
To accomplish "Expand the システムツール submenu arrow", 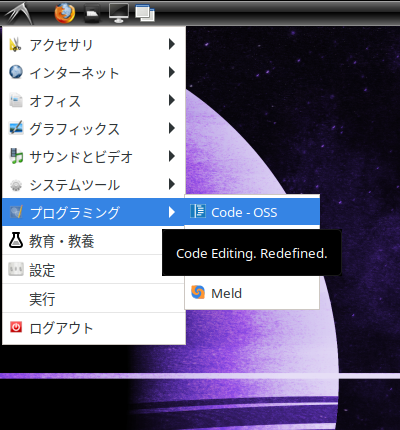I will pos(172,184).
